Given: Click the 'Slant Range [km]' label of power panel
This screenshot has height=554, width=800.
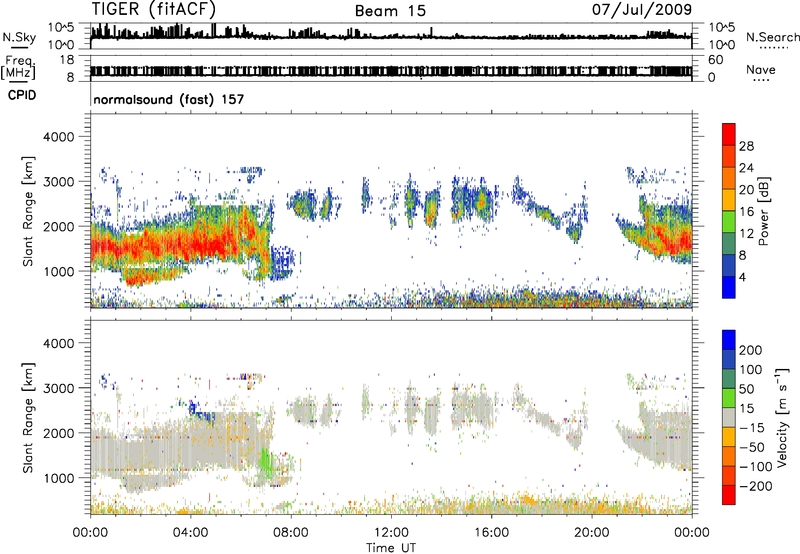Looking at the screenshot, I should tap(28, 211).
